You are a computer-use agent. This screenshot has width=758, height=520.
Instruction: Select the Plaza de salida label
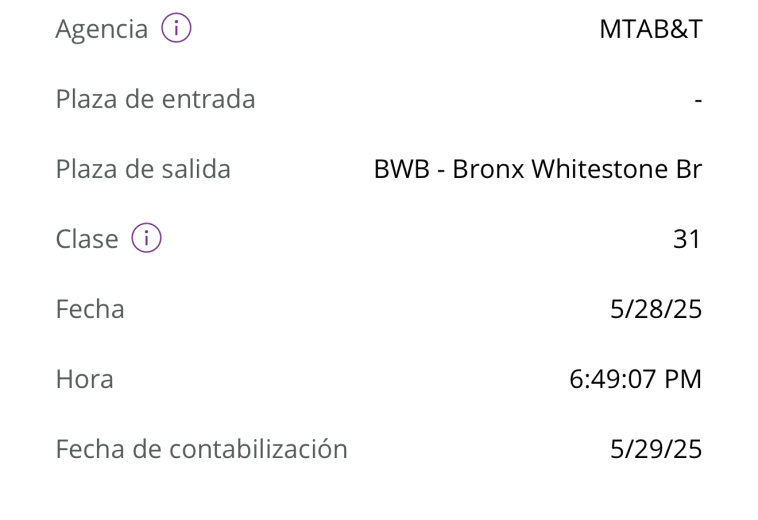coord(143,169)
